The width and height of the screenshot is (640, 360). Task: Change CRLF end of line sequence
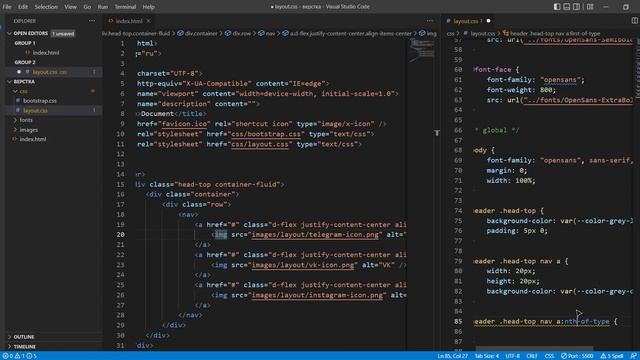tap(532, 356)
